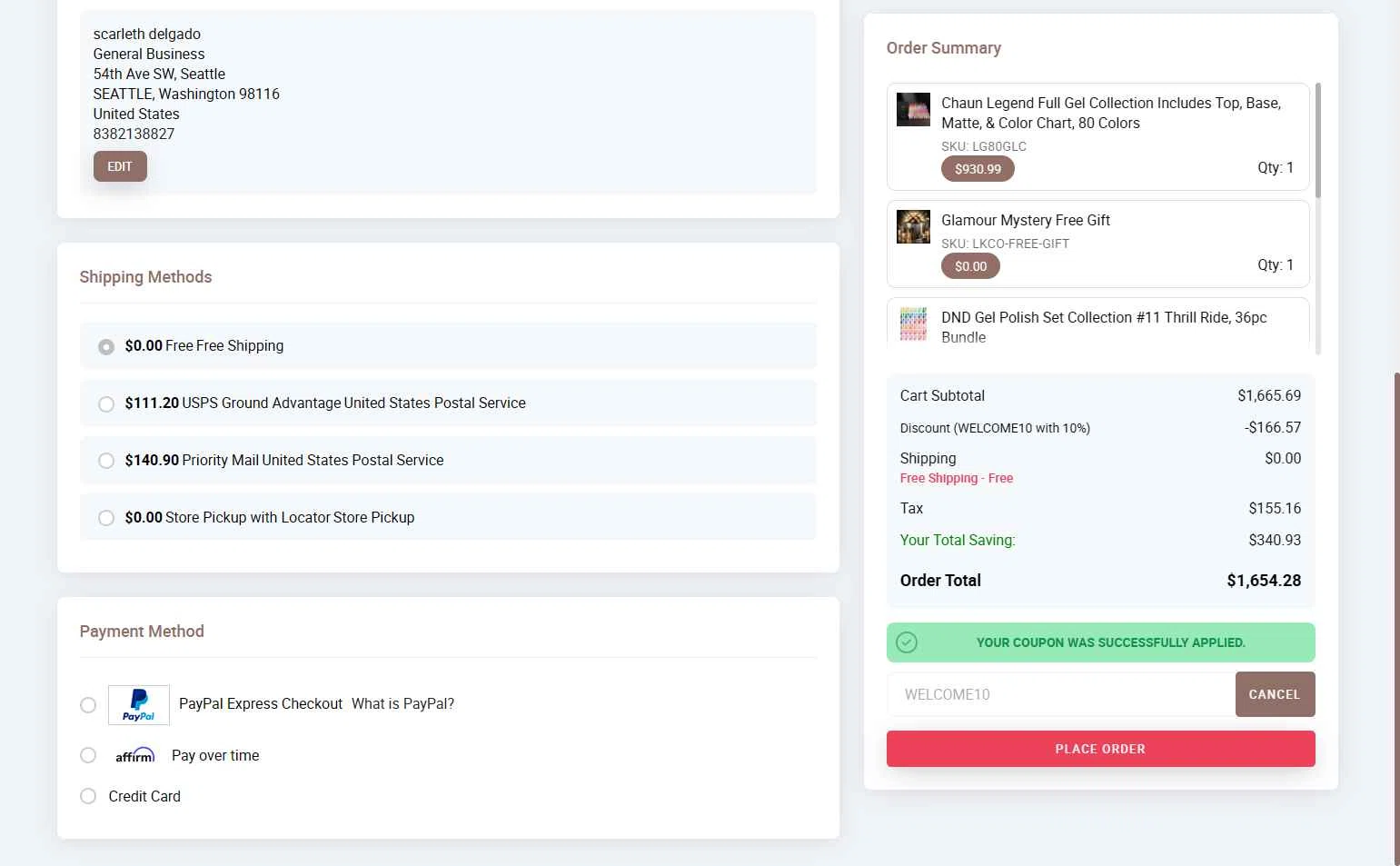Screen dimensions: 1400x866
Task: Click the PayPal logo icon
Action: coord(139,705)
